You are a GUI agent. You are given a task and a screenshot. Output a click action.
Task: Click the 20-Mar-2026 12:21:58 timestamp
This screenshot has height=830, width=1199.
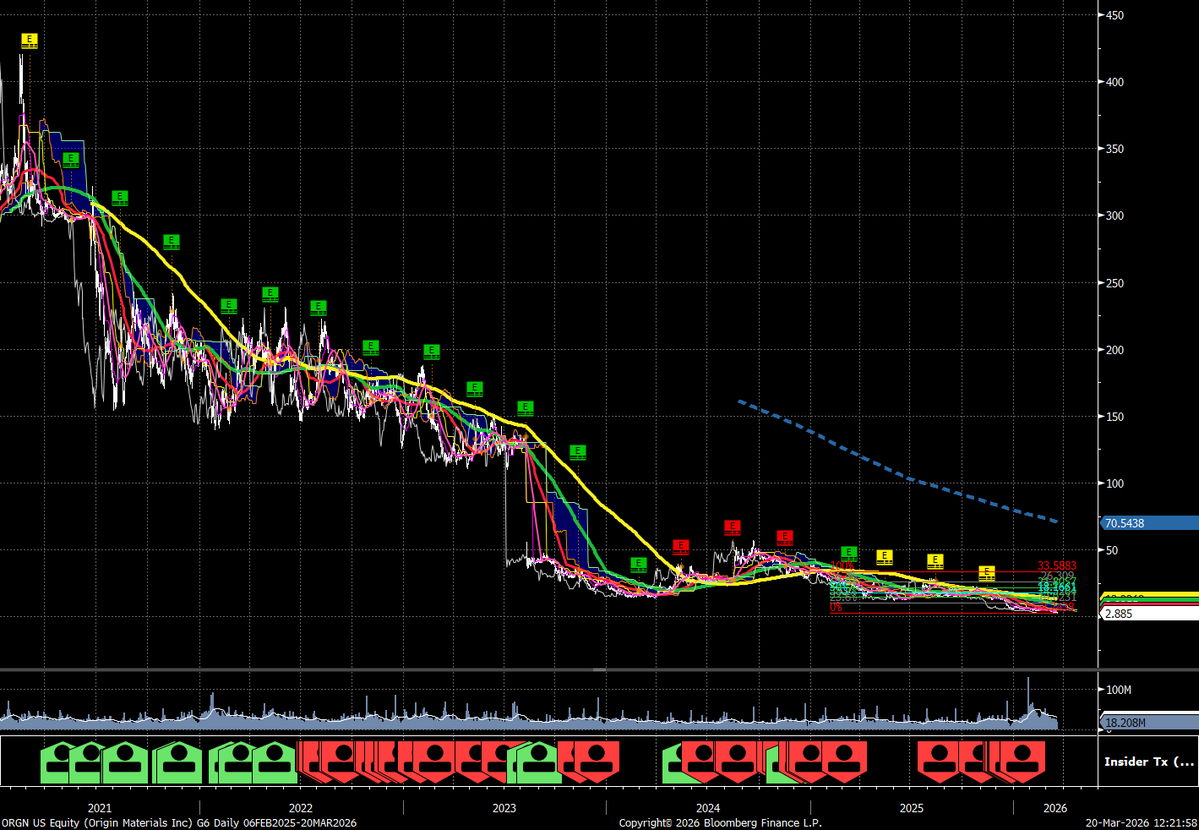[1142, 823]
